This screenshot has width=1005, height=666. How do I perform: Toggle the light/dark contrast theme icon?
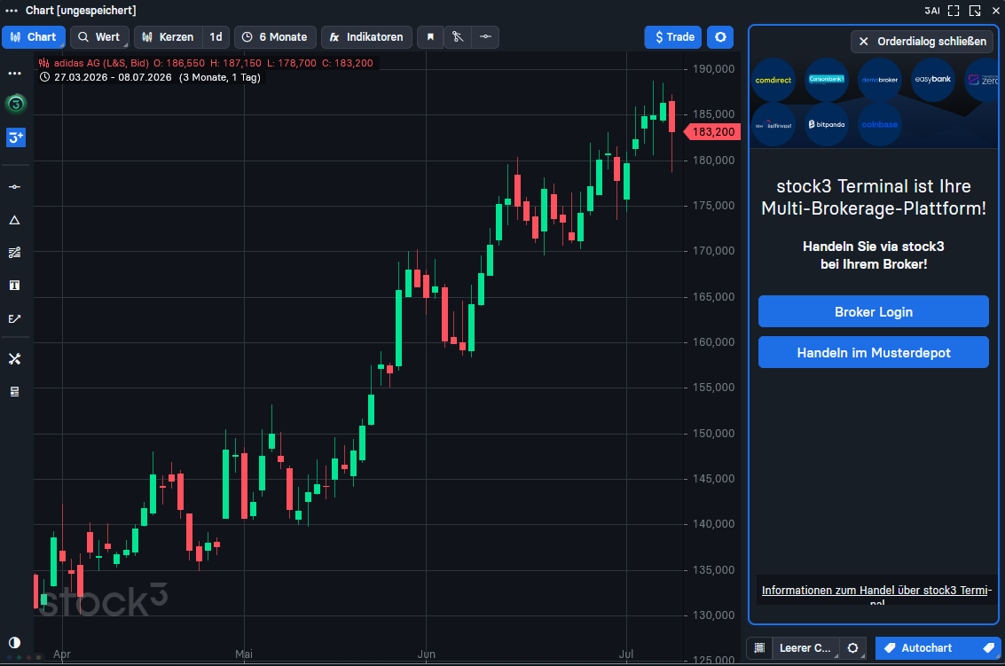click(15, 642)
